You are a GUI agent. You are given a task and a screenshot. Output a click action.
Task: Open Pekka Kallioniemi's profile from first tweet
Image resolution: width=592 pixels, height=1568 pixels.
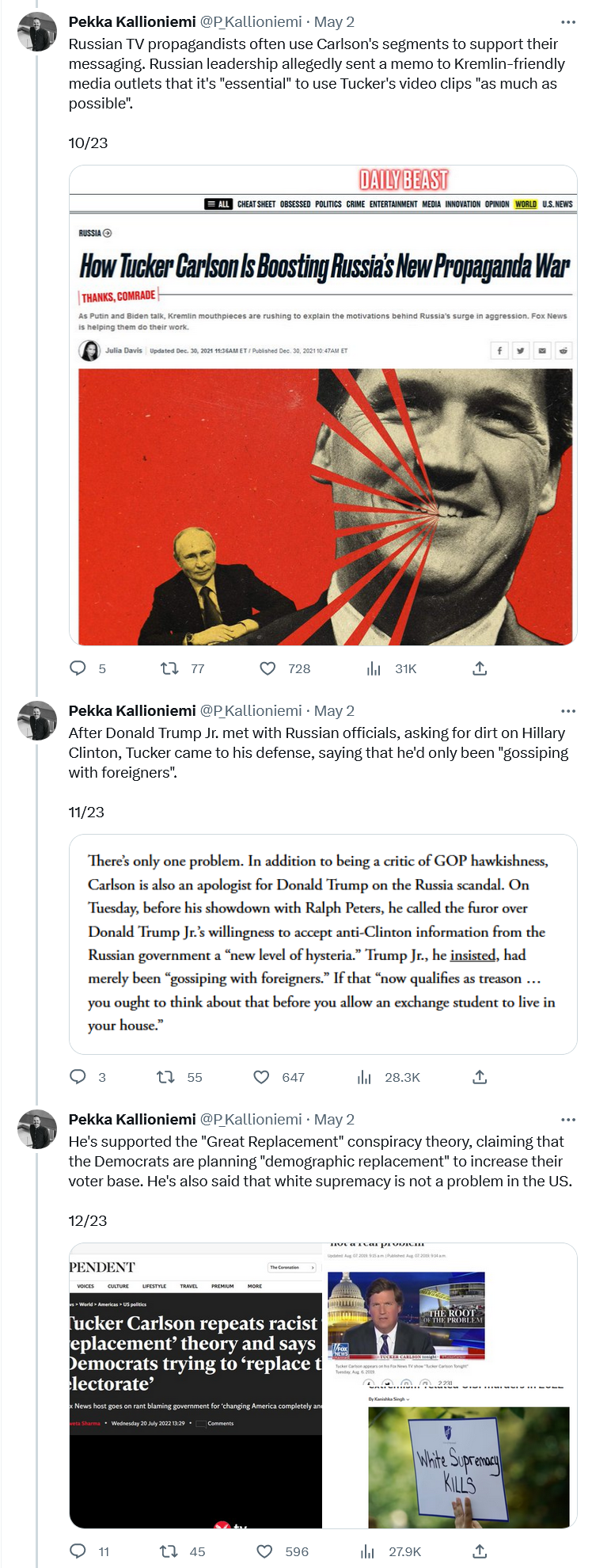[x=37, y=32]
